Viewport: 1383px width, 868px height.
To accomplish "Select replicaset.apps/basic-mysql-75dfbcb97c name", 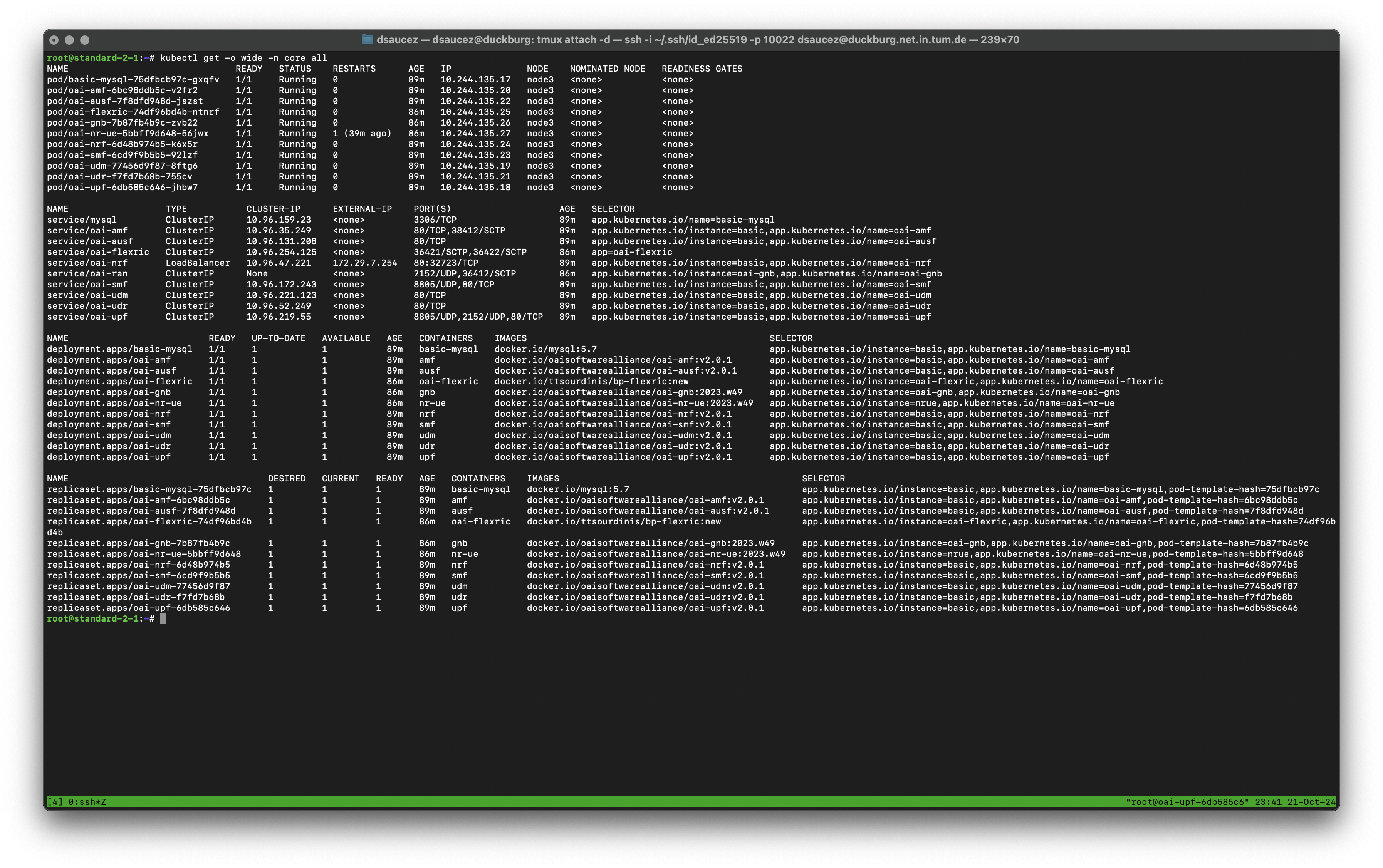I will pos(149,489).
